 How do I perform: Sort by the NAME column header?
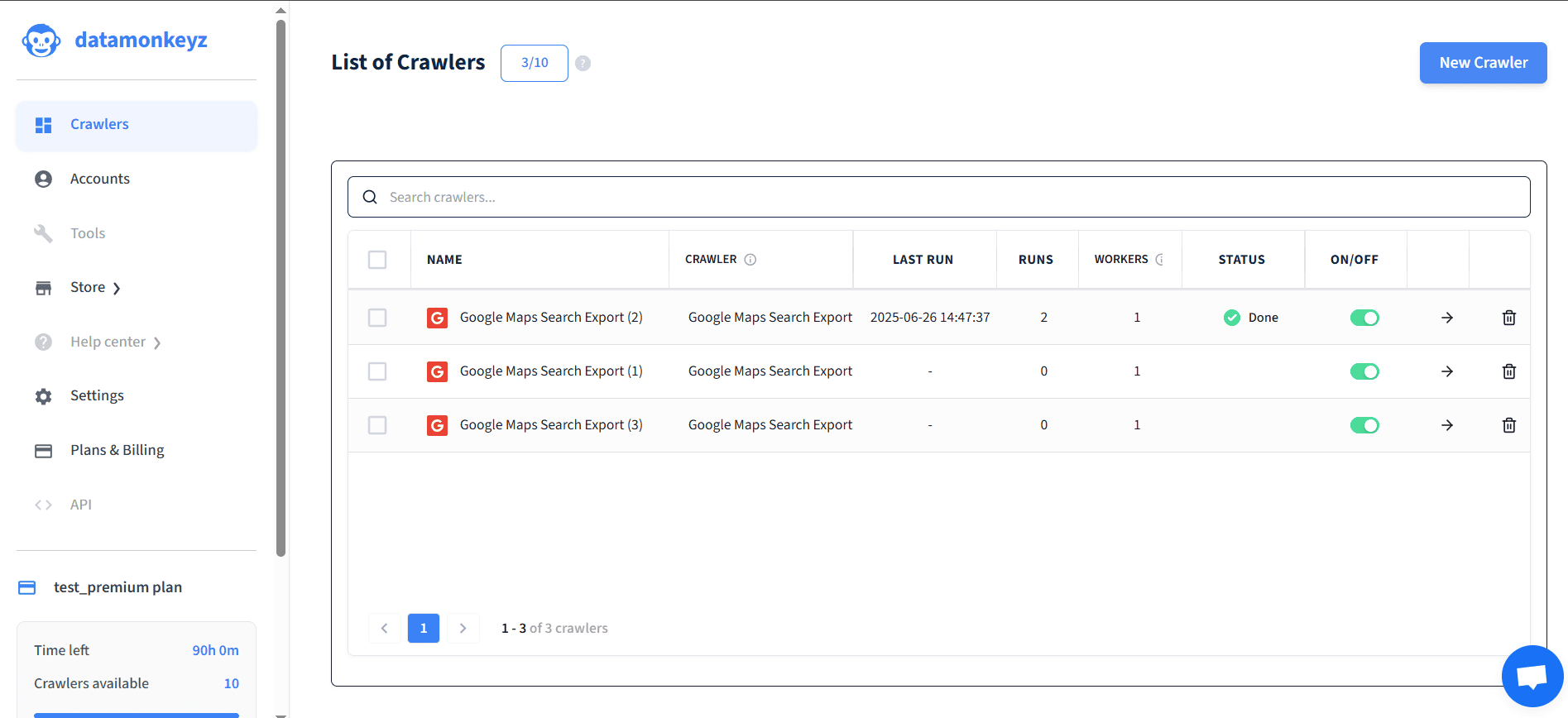click(444, 260)
